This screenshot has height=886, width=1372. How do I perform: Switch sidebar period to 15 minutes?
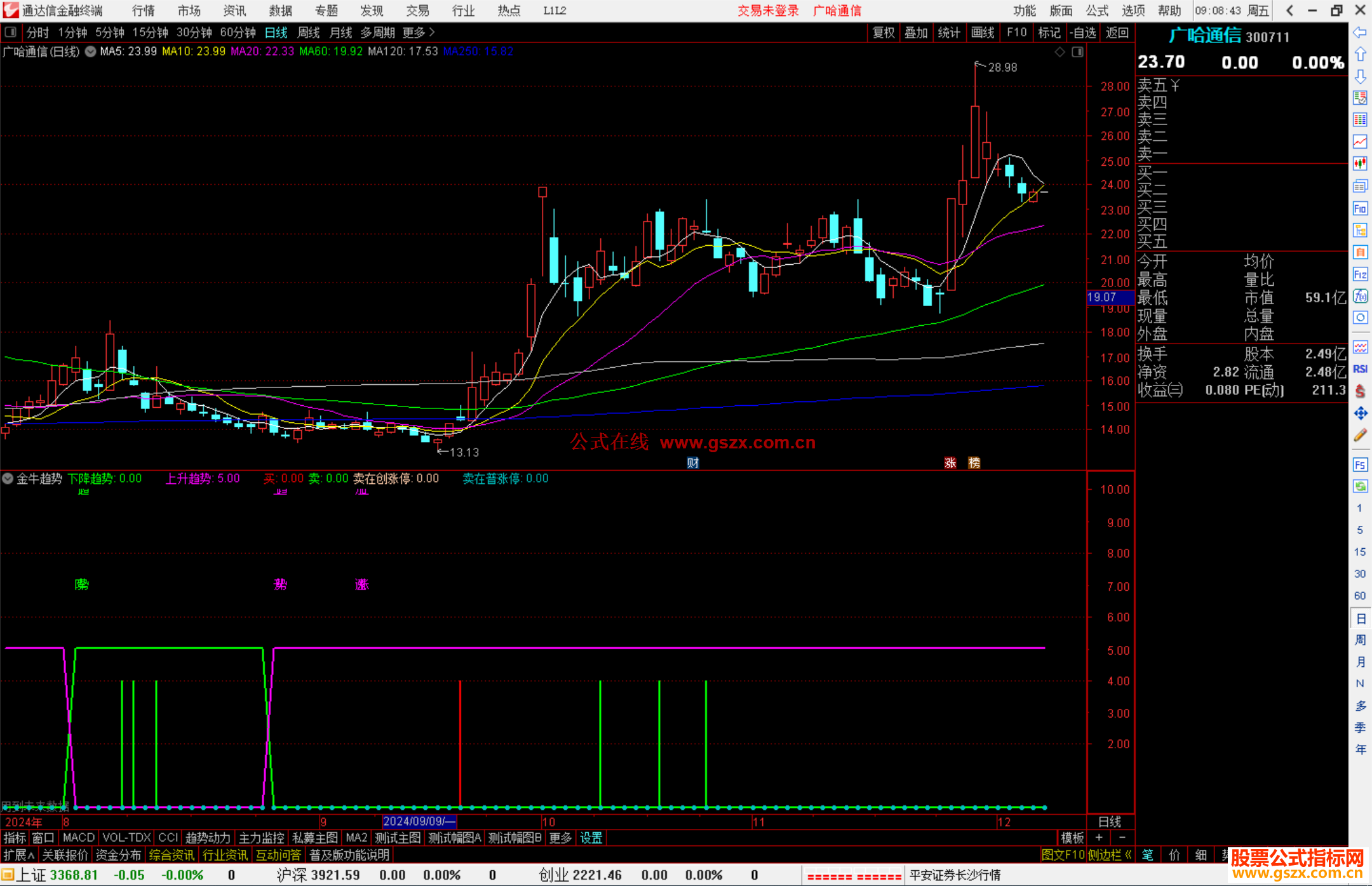(x=1359, y=552)
